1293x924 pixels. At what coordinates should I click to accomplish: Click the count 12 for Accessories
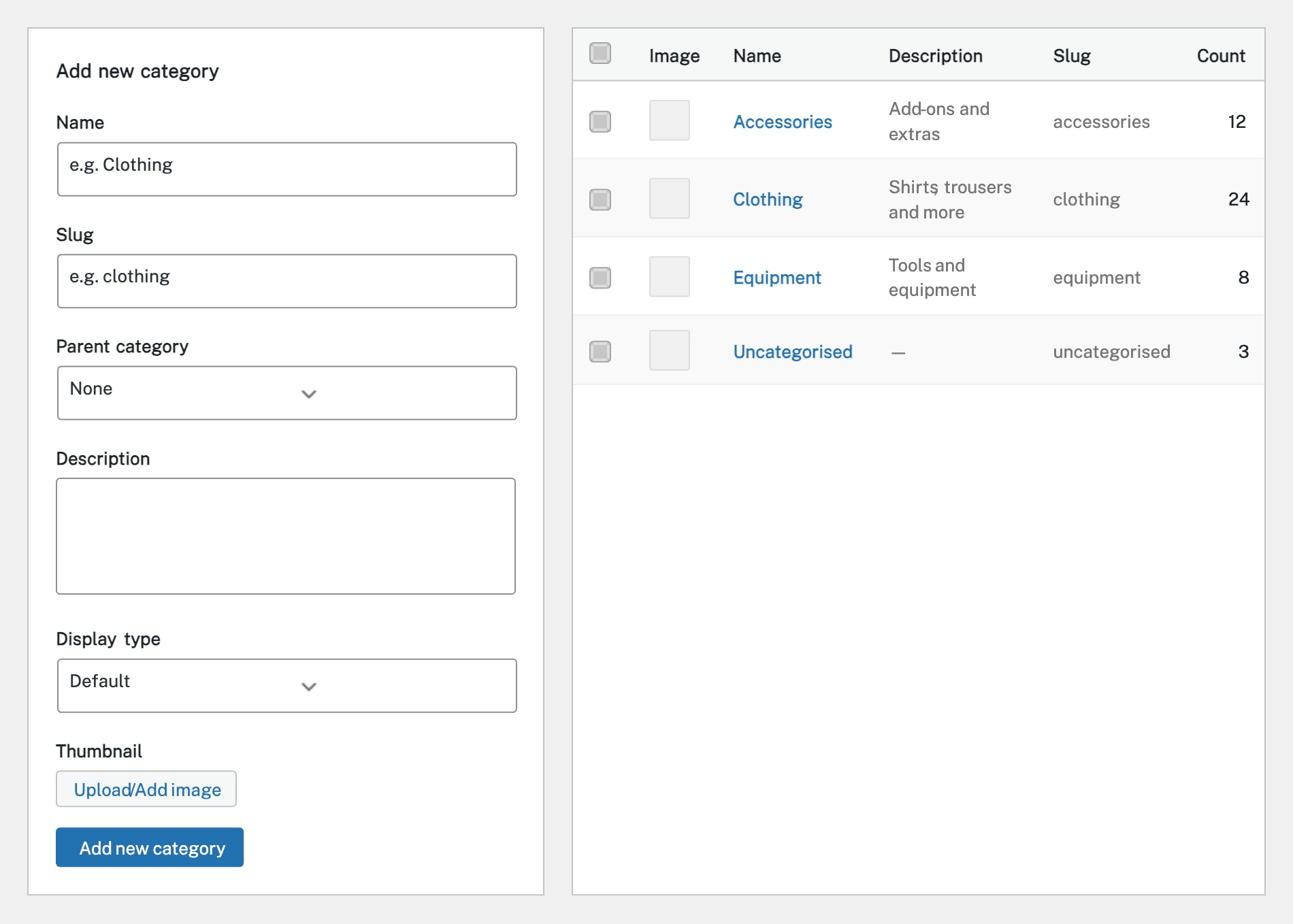pyautogui.click(x=1237, y=122)
